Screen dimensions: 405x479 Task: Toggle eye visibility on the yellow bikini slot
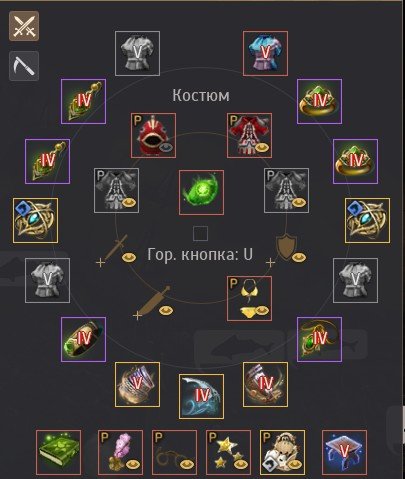tap(262, 310)
